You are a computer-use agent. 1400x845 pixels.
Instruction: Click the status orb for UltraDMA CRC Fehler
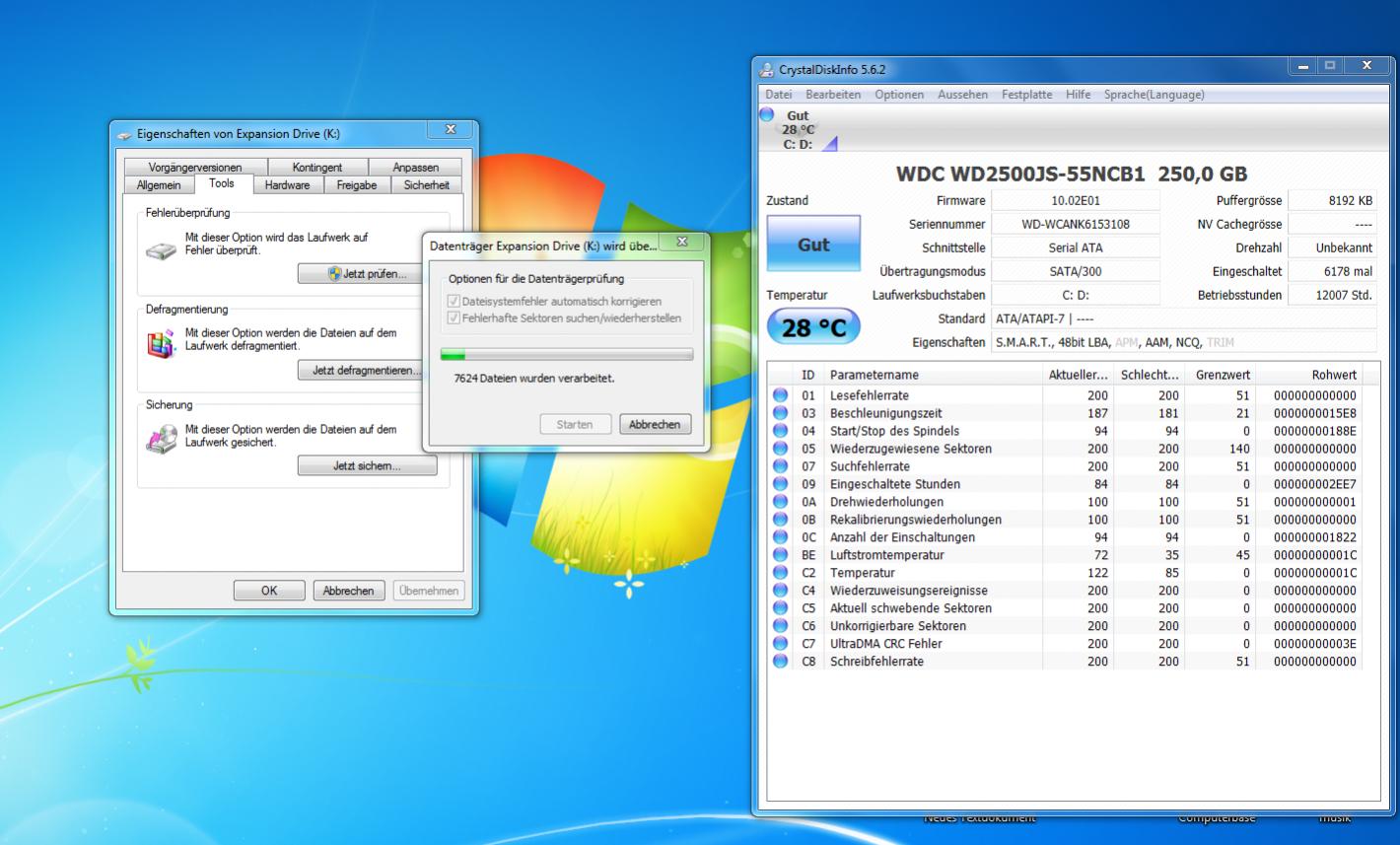781,644
